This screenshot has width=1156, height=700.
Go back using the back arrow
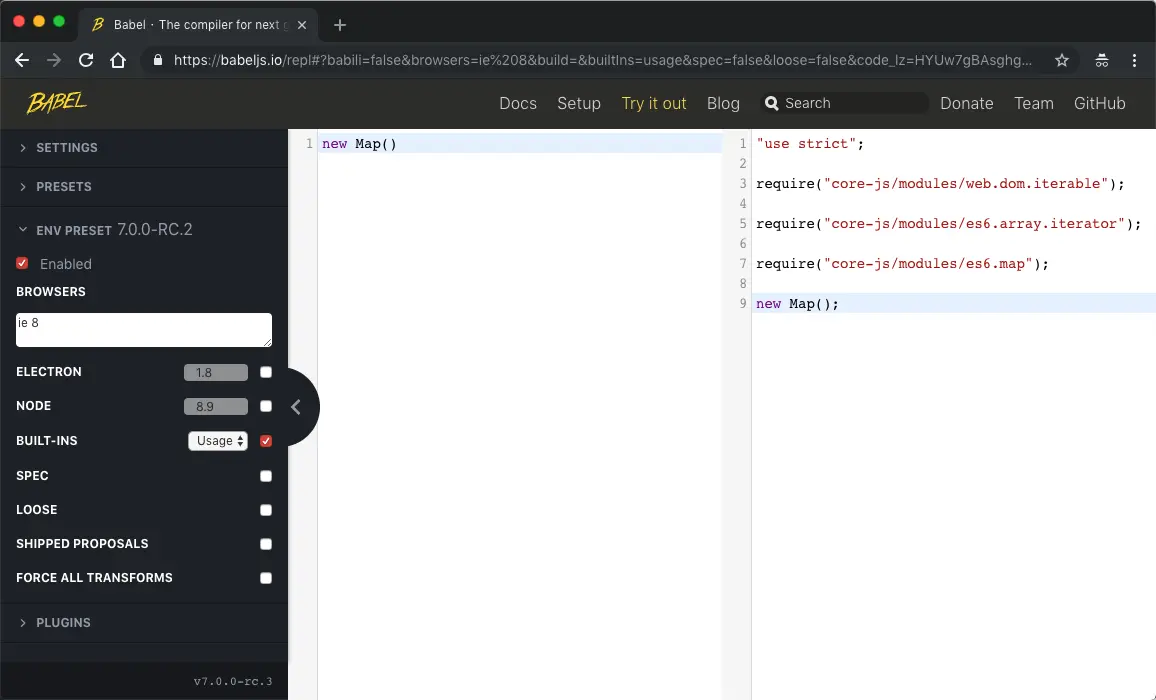[x=22, y=60]
